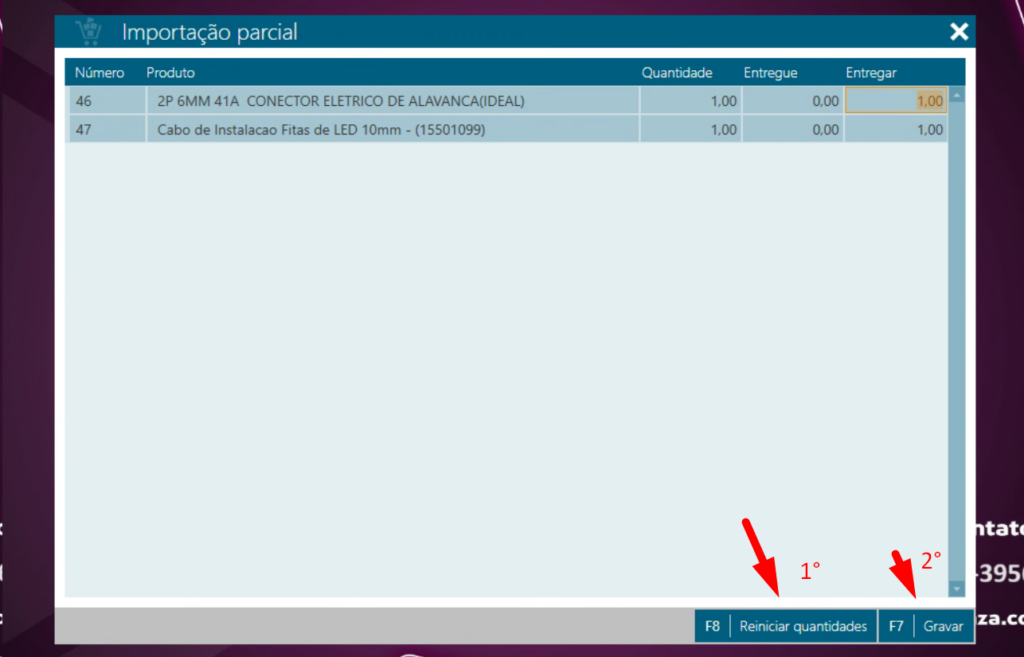Click the scrollbar down arrow
The width and height of the screenshot is (1024, 657).
click(956, 589)
